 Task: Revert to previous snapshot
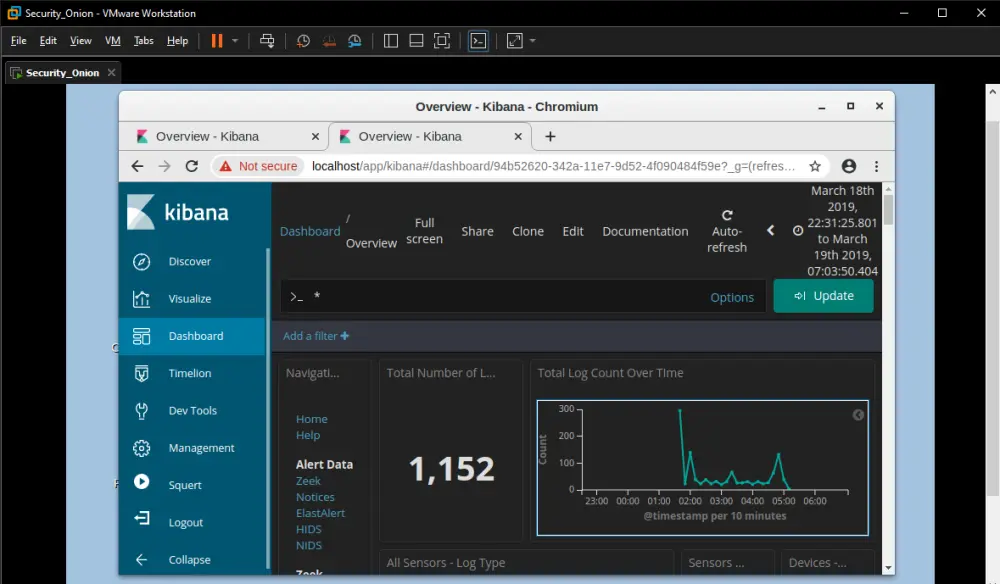(329, 41)
